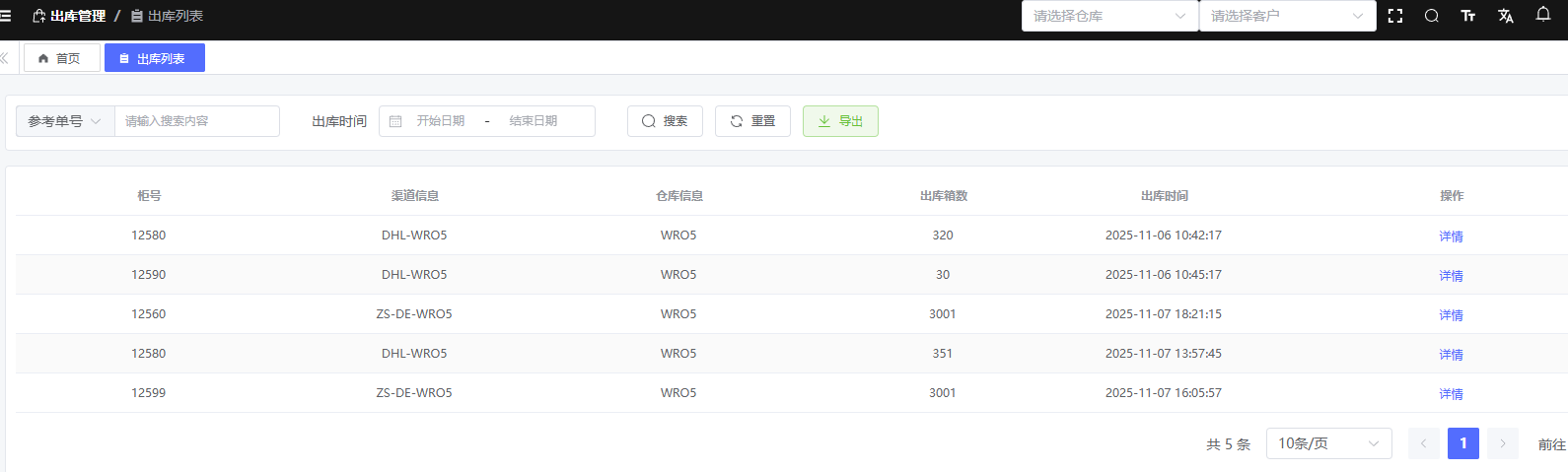Toggle the hamburger sidebar menu icon
1568x472 pixels.
click(x=6, y=16)
